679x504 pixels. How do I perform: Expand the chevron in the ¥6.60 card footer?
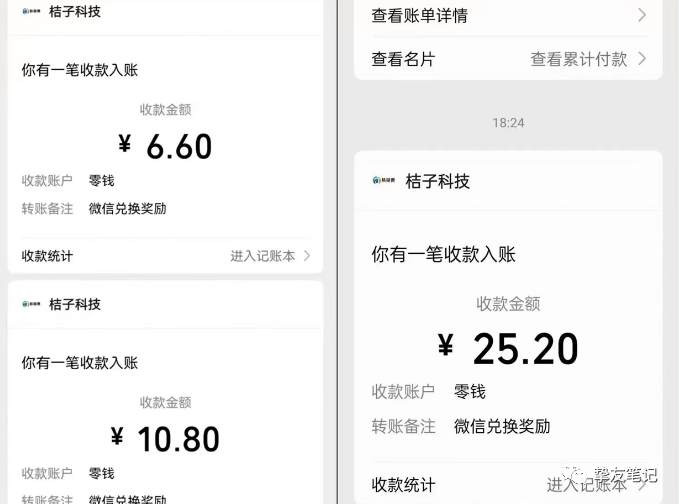306,256
